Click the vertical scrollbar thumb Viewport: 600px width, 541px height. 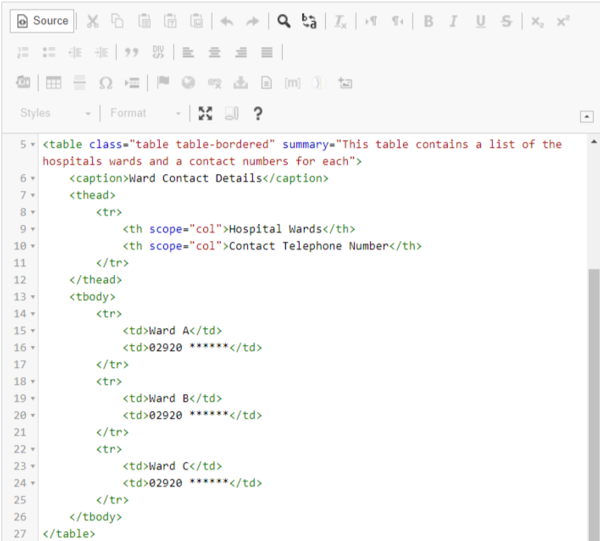click(x=594, y=405)
